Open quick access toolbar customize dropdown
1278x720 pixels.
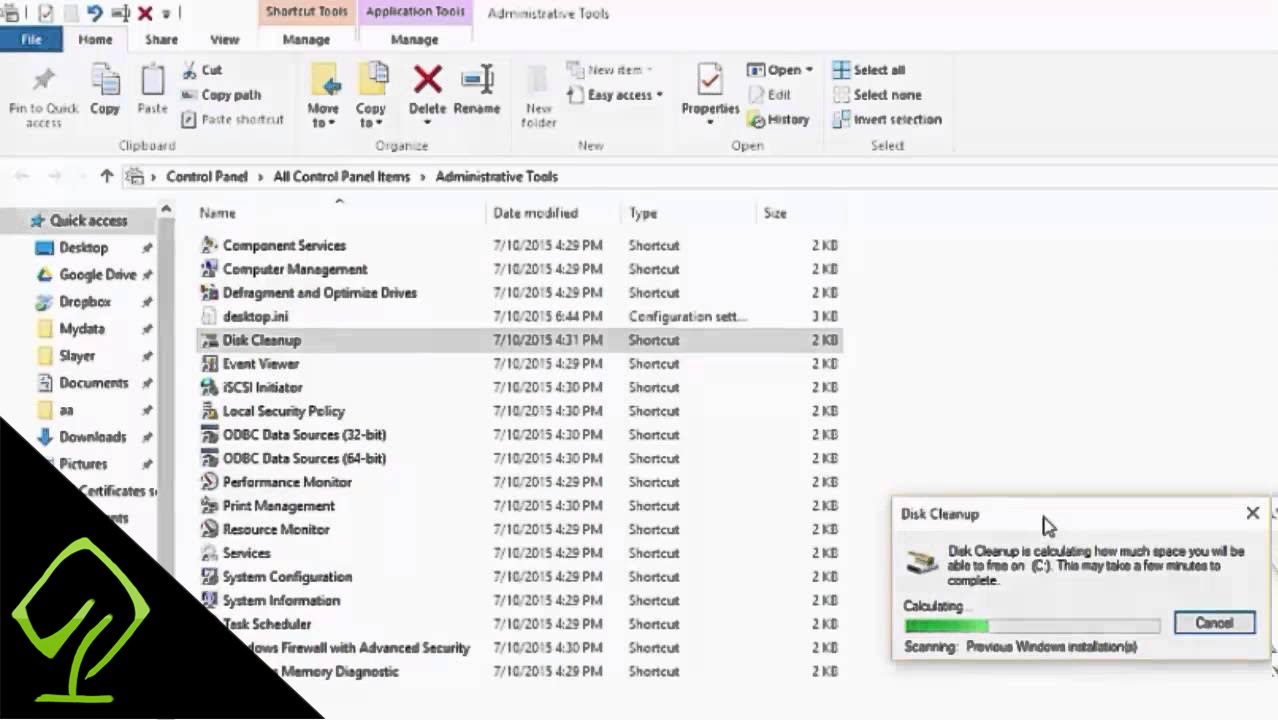point(165,14)
